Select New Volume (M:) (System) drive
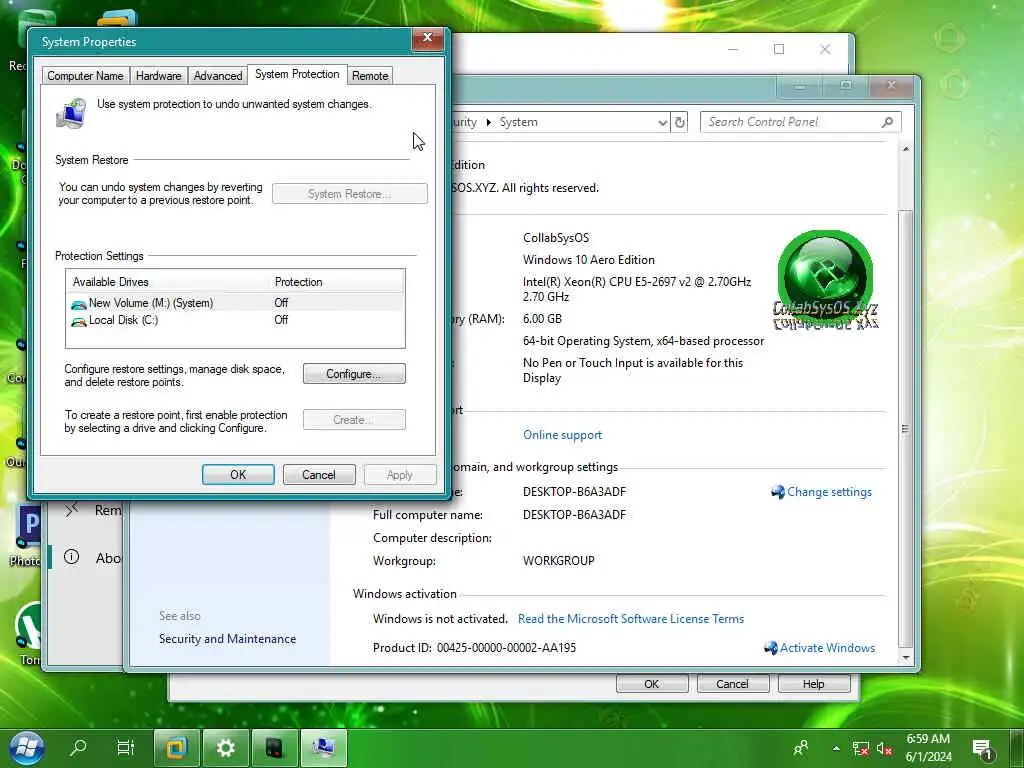The width and height of the screenshot is (1024, 768). coord(235,303)
